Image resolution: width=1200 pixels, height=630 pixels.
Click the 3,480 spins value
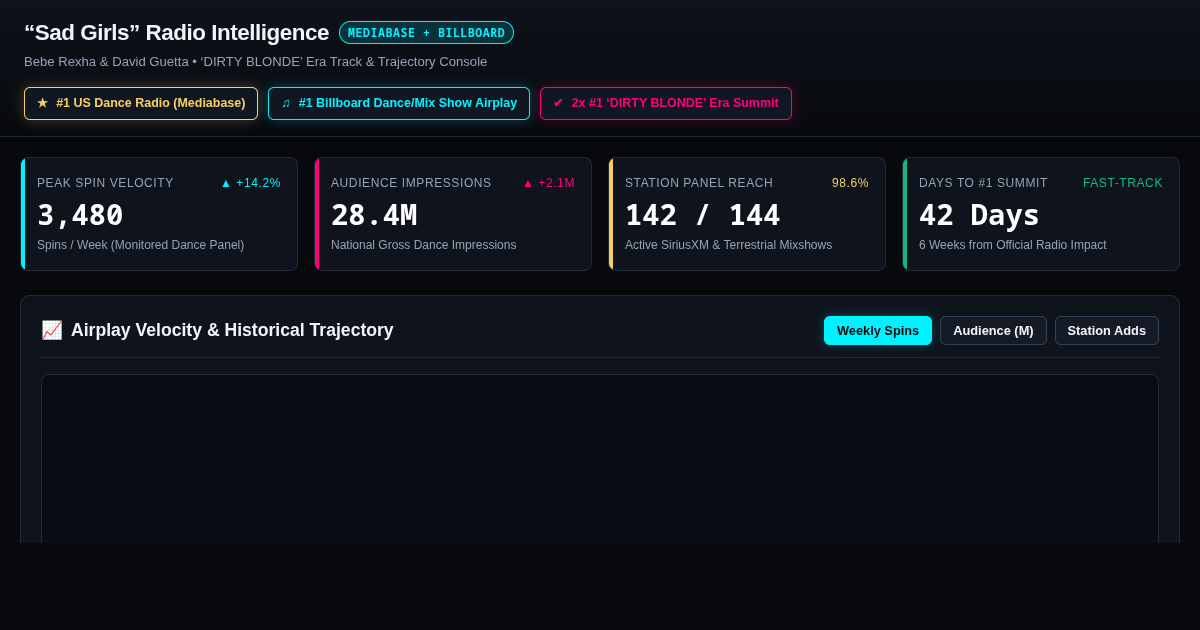(80, 215)
